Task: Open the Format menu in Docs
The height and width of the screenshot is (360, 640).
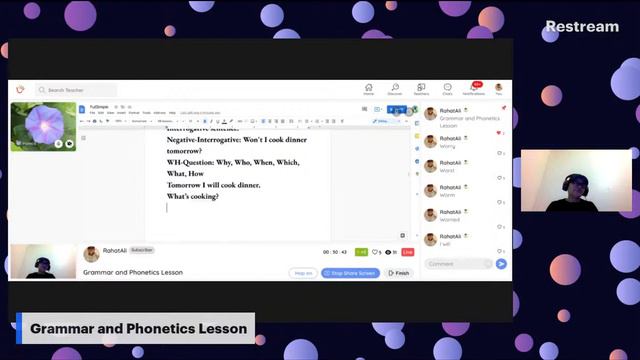Action: pos(134,113)
